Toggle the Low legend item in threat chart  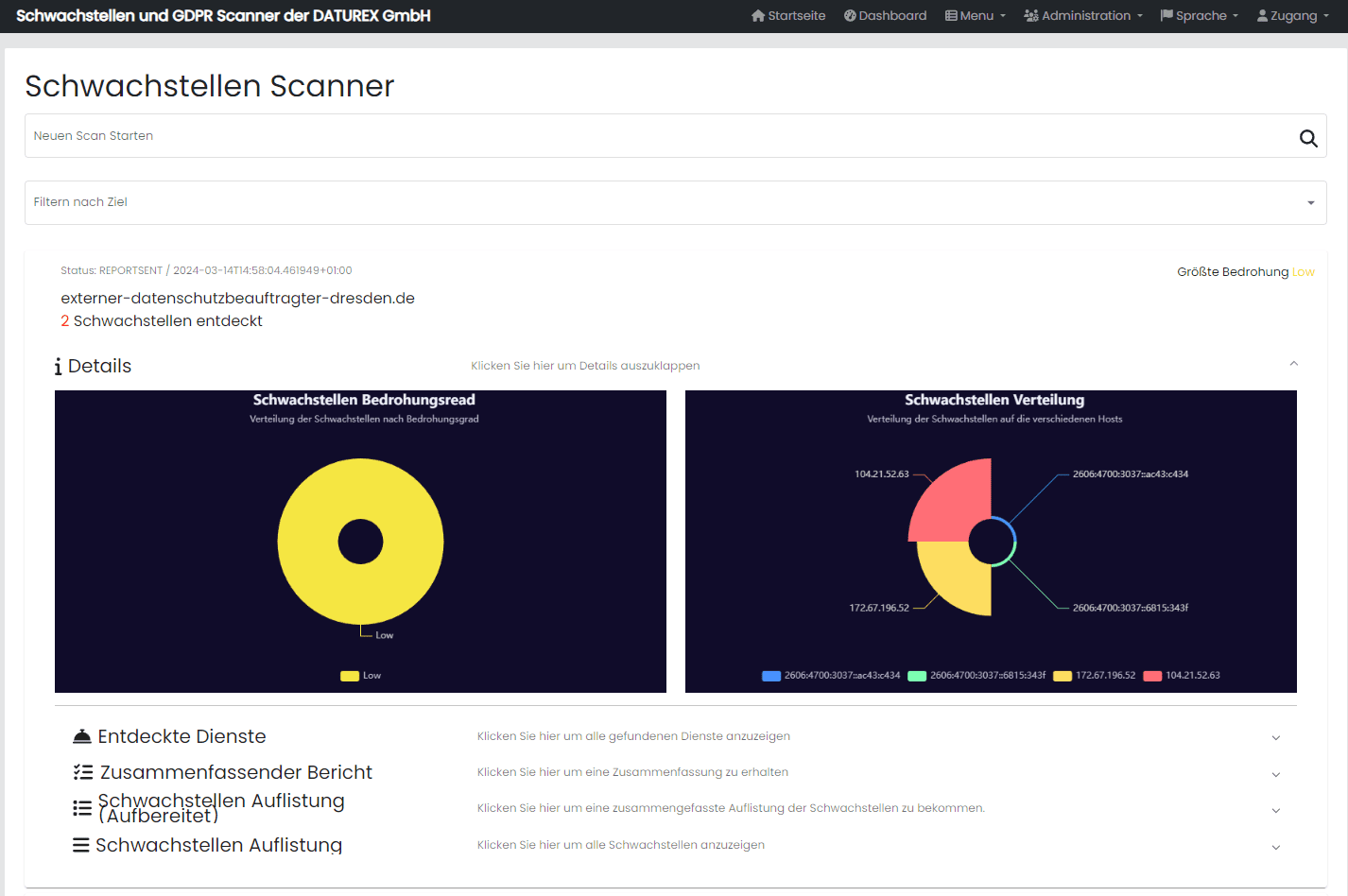(x=361, y=676)
